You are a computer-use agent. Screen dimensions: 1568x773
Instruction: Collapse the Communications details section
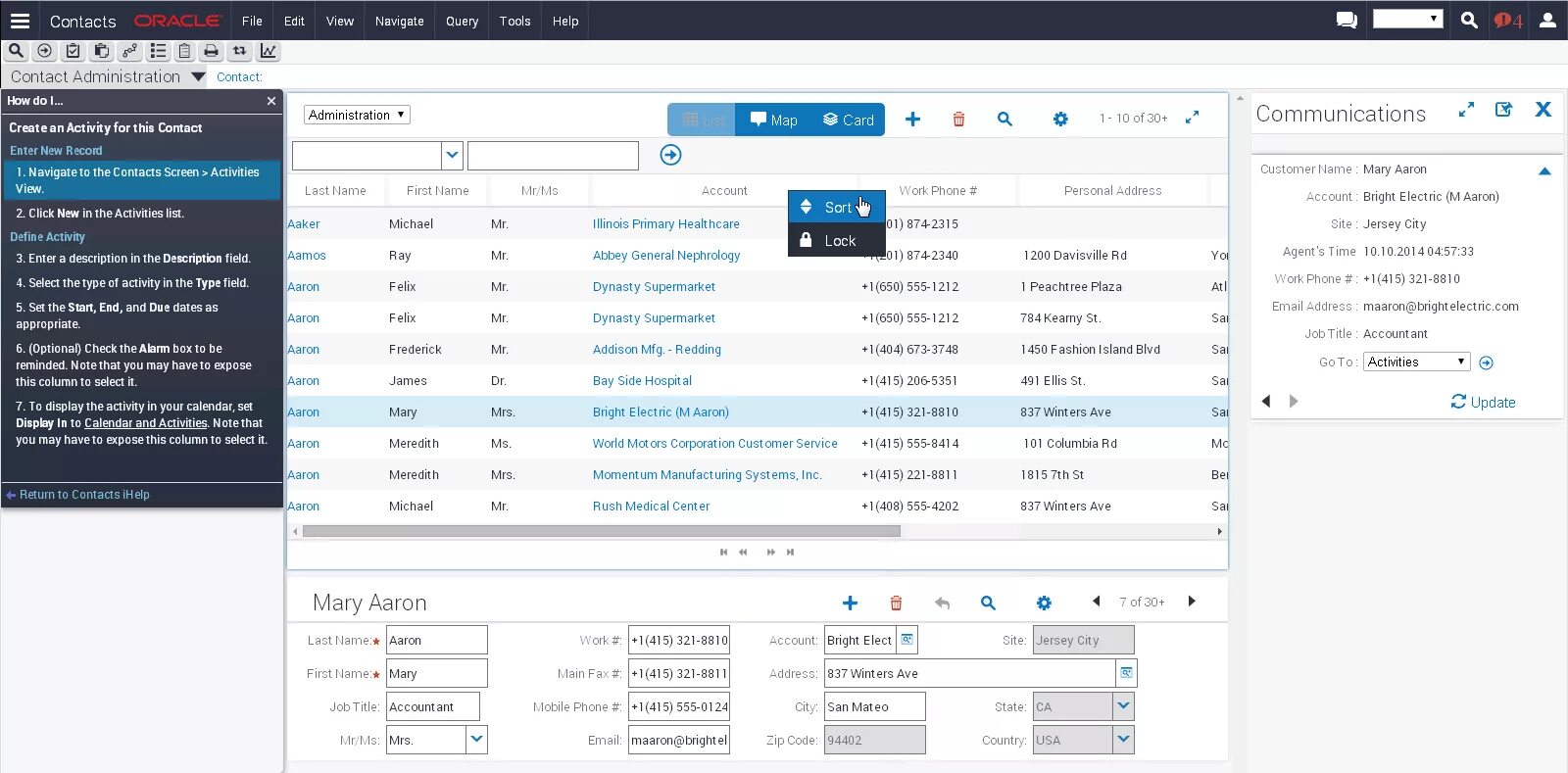point(1544,170)
